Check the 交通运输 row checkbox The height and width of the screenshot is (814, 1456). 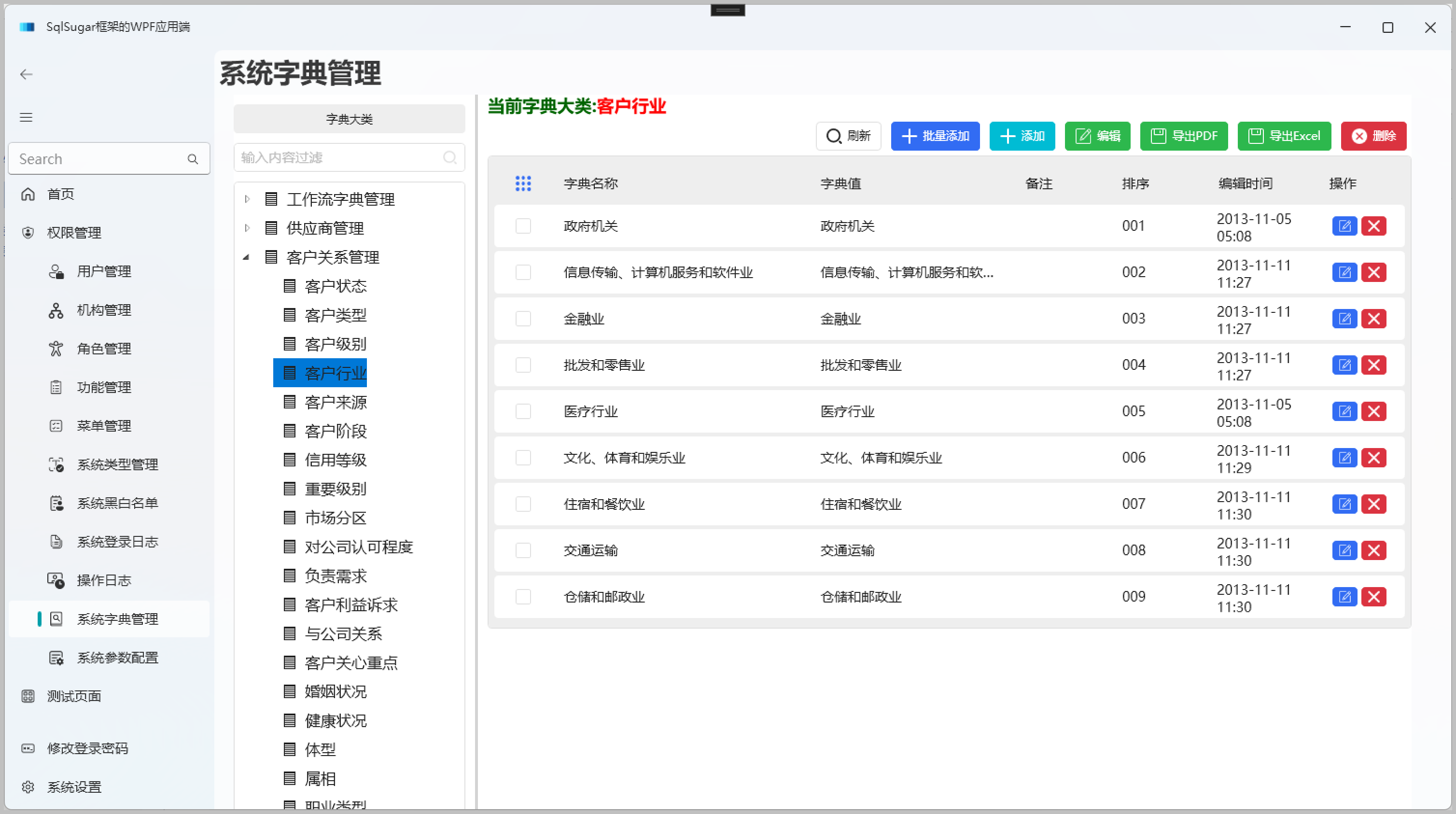523,550
